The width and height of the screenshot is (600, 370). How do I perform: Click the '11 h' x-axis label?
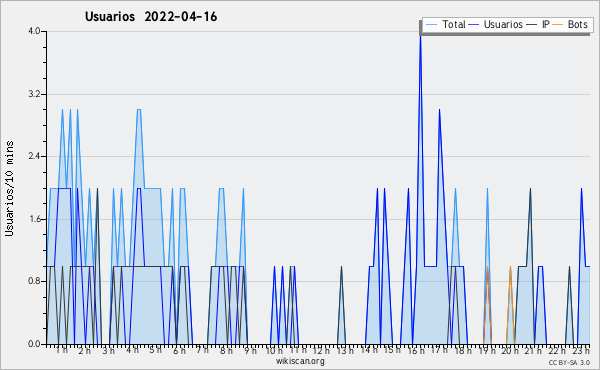298,349
